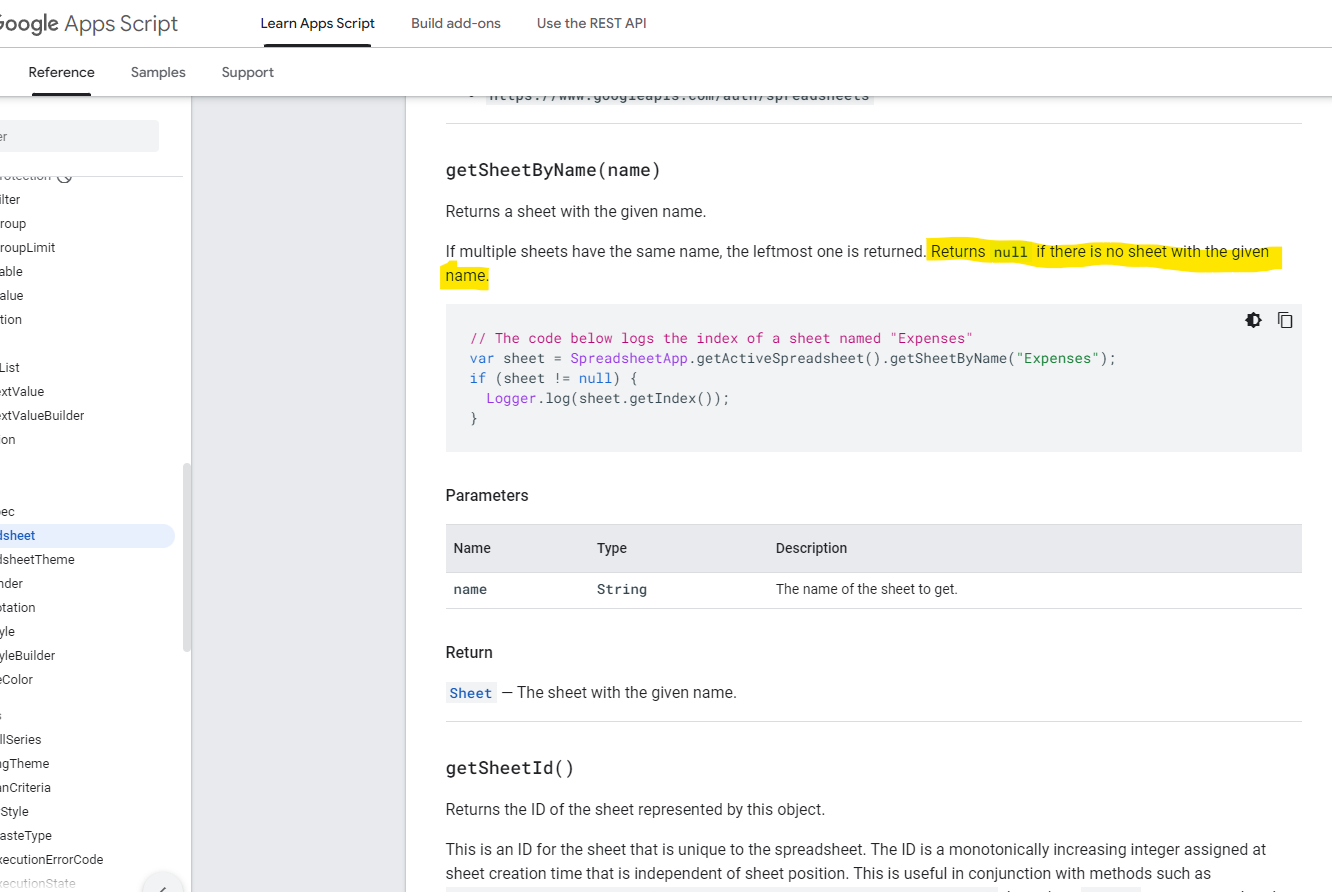The width and height of the screenshot is (1332, 892).
Task: Click SpreadsheetApp in the code example
Action: coord(628,358)
